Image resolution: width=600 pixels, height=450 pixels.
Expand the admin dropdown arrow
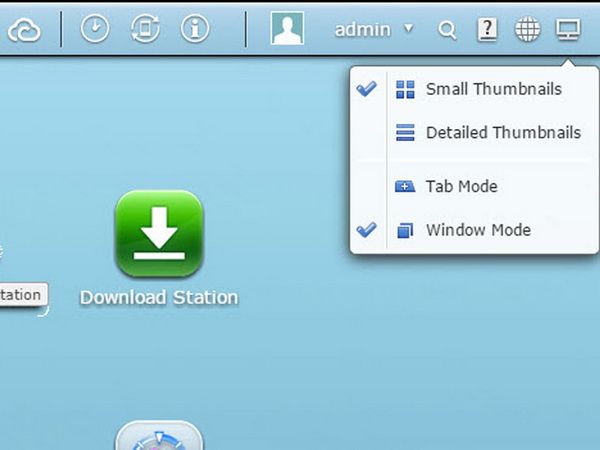[409, 28]
